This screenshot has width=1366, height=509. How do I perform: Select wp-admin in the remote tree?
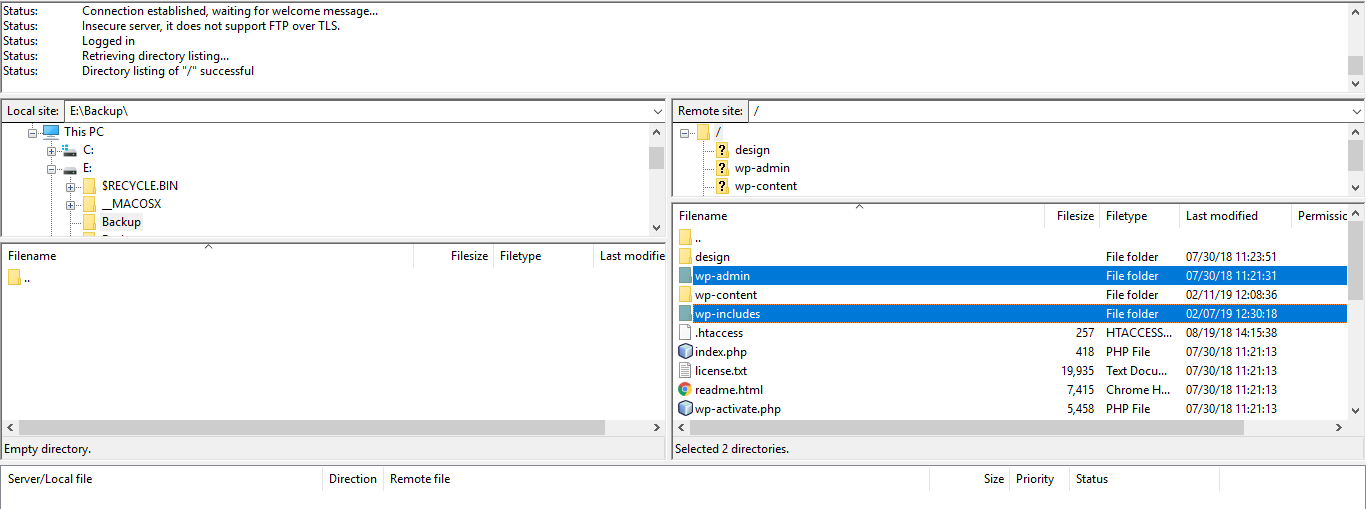762,168
